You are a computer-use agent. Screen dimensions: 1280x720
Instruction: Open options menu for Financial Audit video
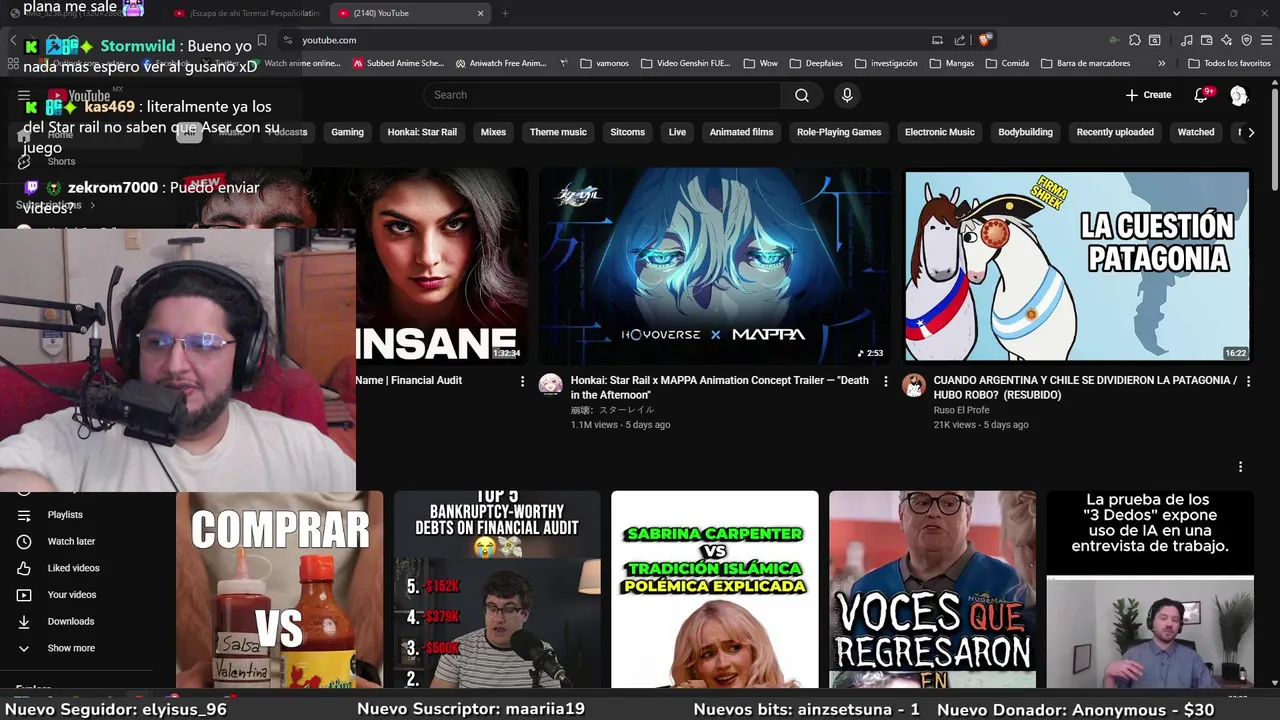tap(522, 381)
